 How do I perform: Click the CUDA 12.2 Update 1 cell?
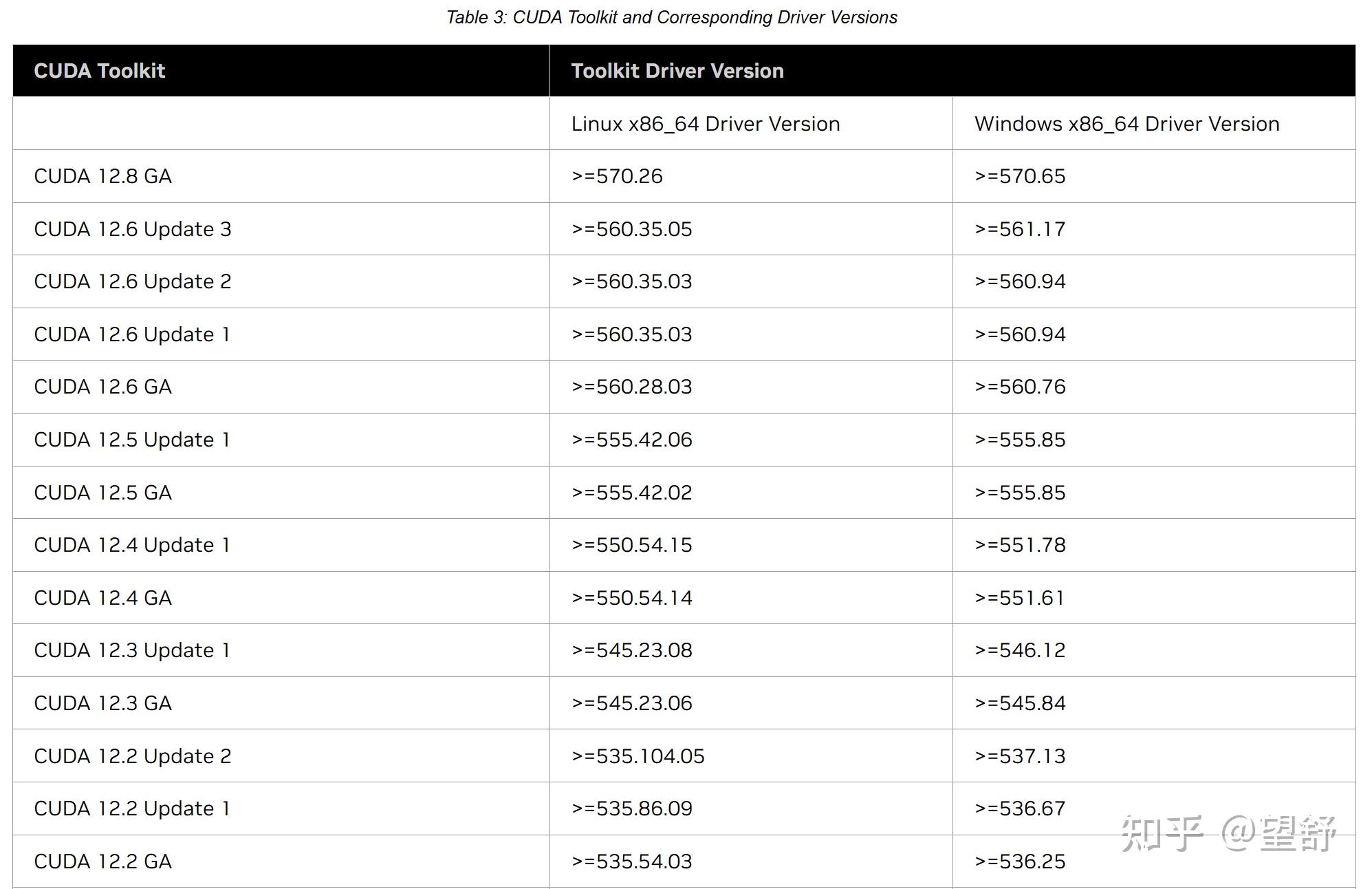(131, 808)
